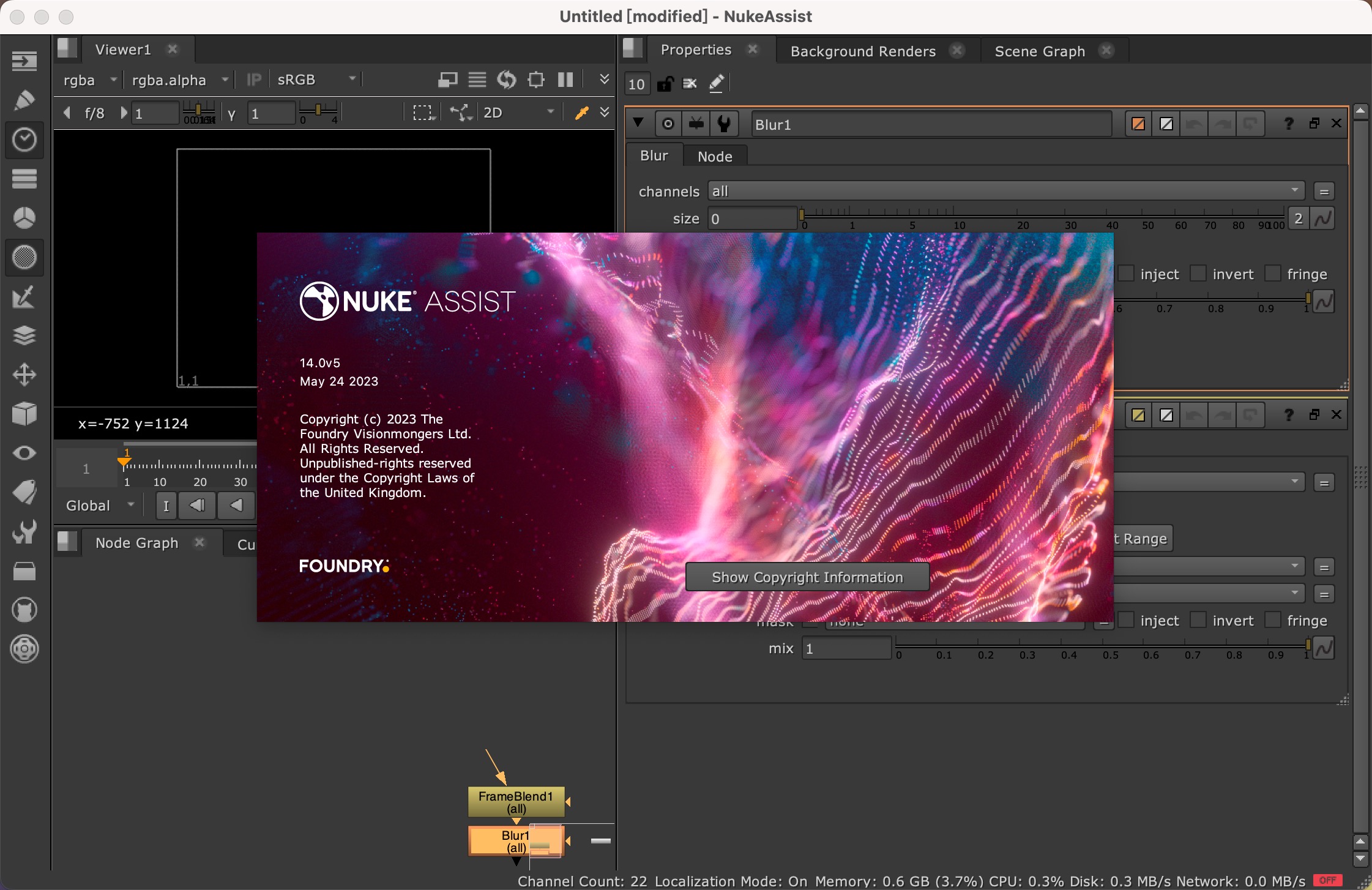Click the viewer gain slider
Viewport: 1372px width, 890px height.
point(199,113)
